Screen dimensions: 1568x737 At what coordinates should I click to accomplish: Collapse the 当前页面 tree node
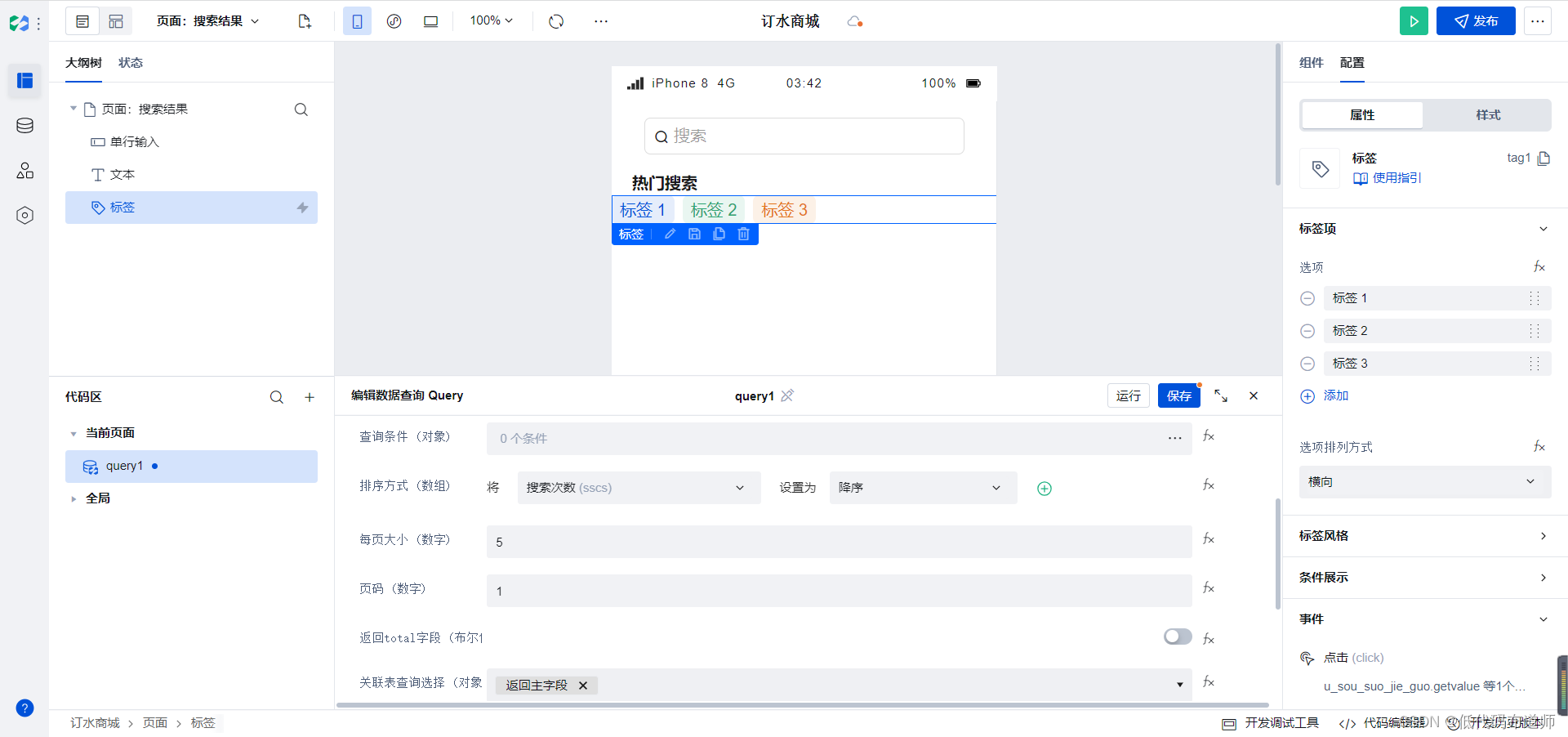tap(73, 433)
